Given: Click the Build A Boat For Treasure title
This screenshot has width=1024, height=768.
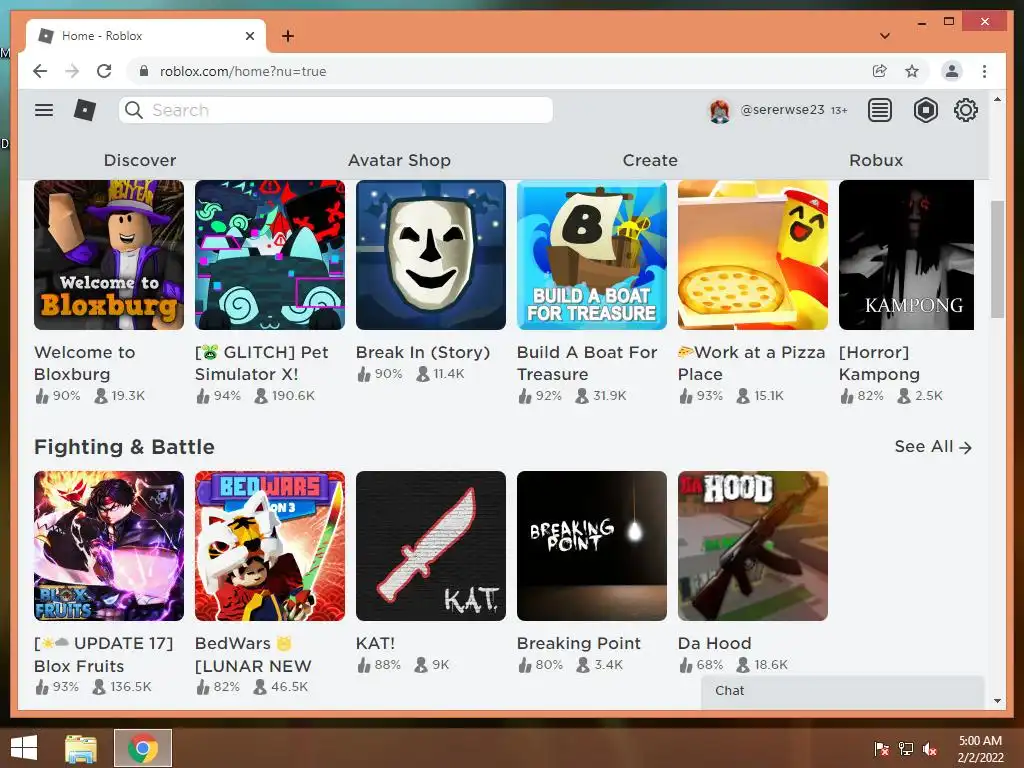Looking at the screenshot, I should point(586,363).
